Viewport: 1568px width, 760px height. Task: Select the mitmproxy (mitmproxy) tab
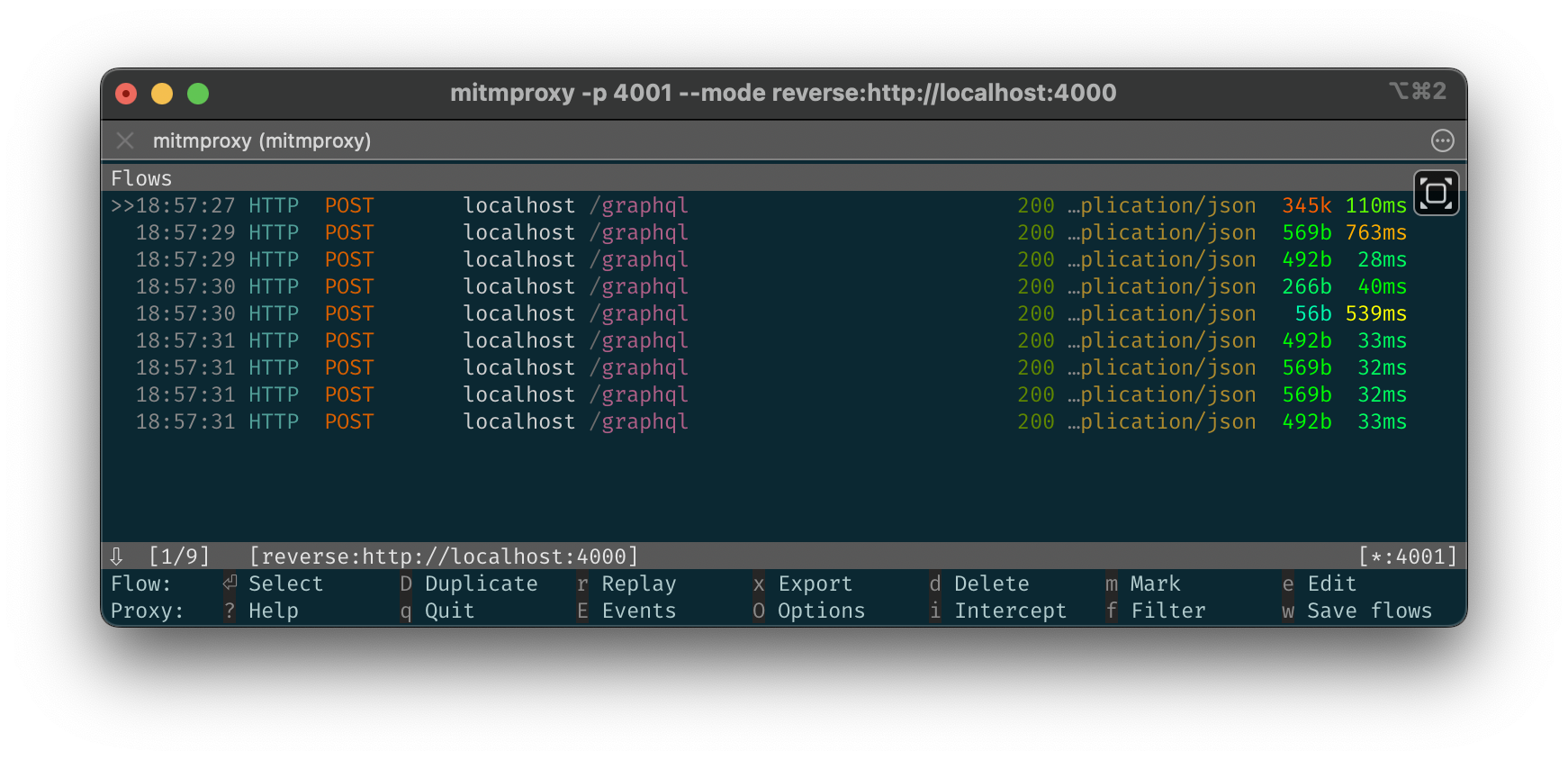(261, 140)
